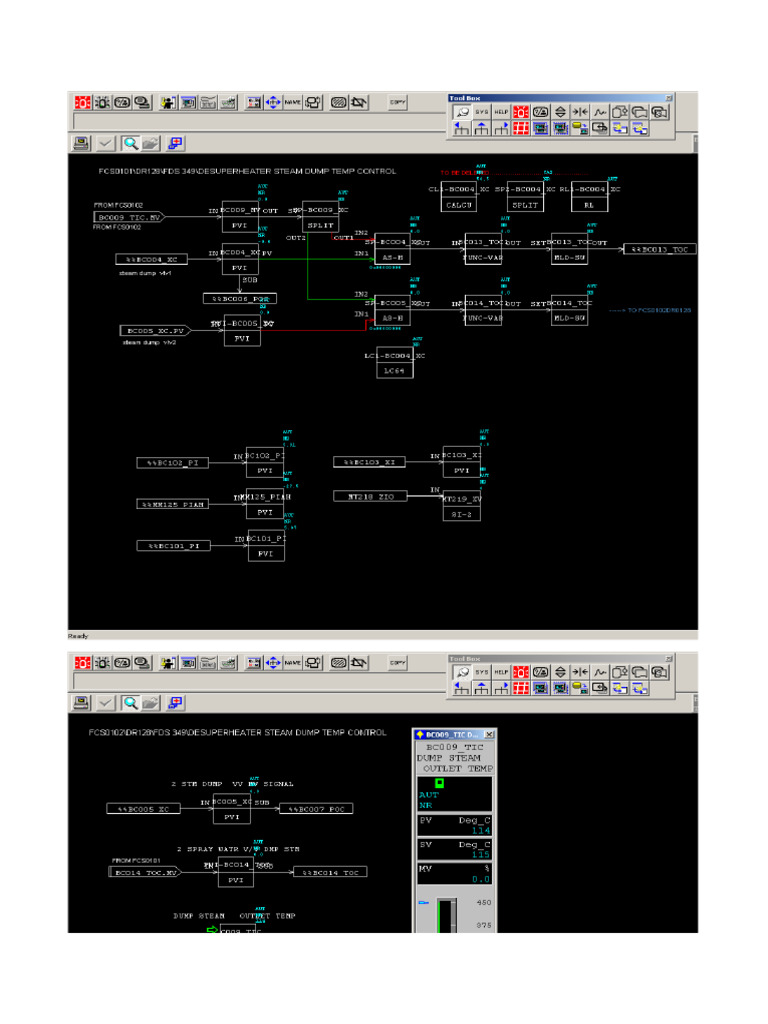Click checkmark icon in FCS0101 second toolbar
The height and width of the screenshot is (1024, 768).
click(105, 143)
